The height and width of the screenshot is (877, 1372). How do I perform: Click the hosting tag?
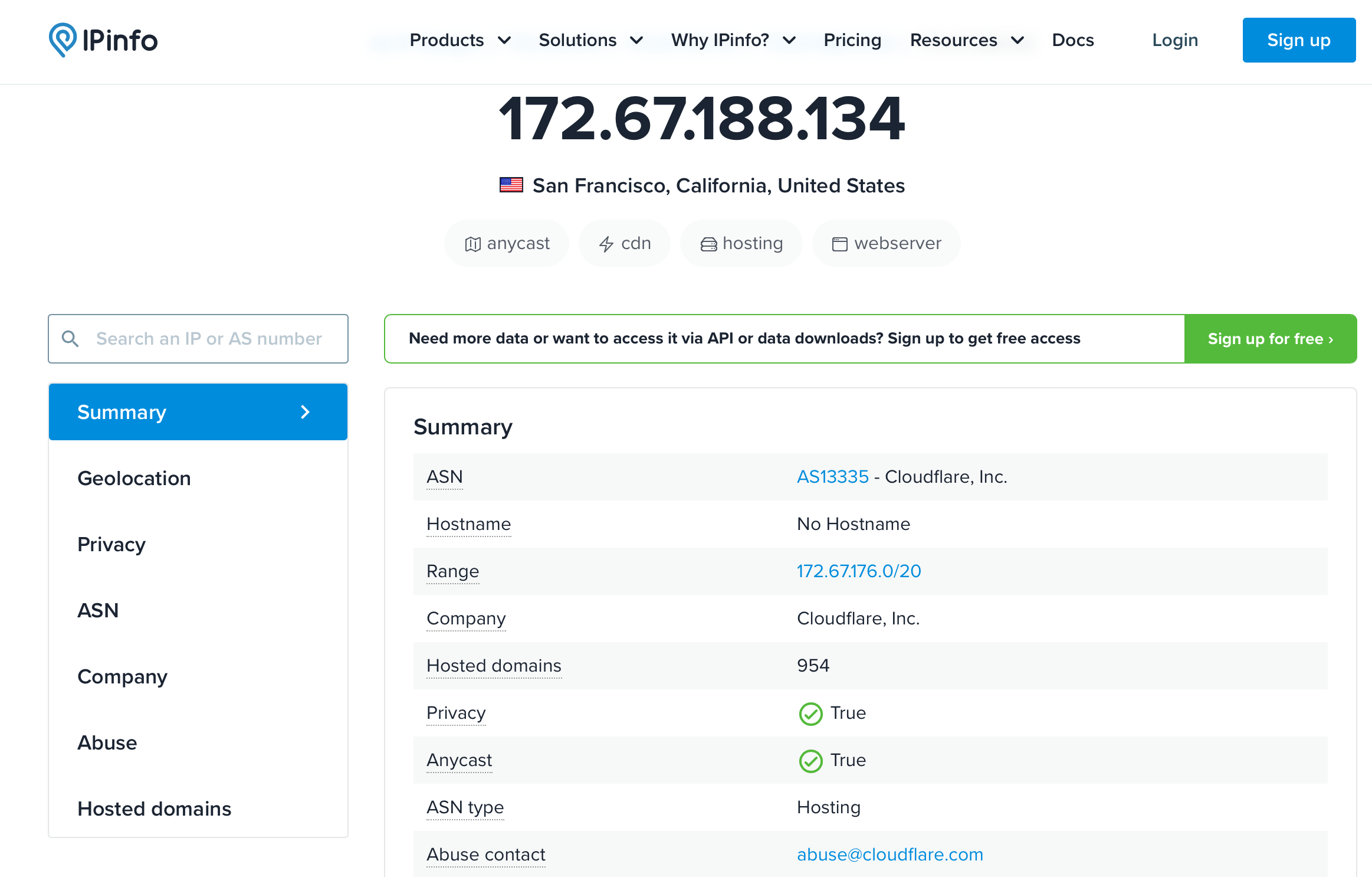coord(741,243)
